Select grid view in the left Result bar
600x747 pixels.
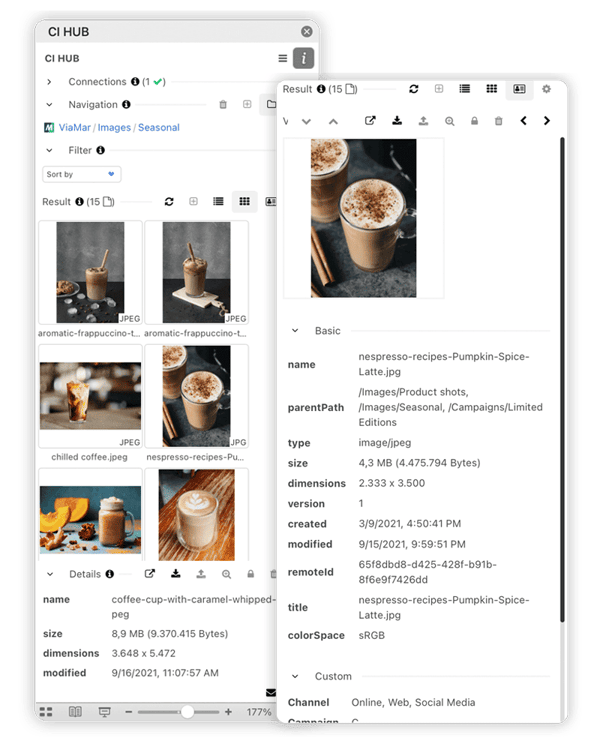[244, 202]
